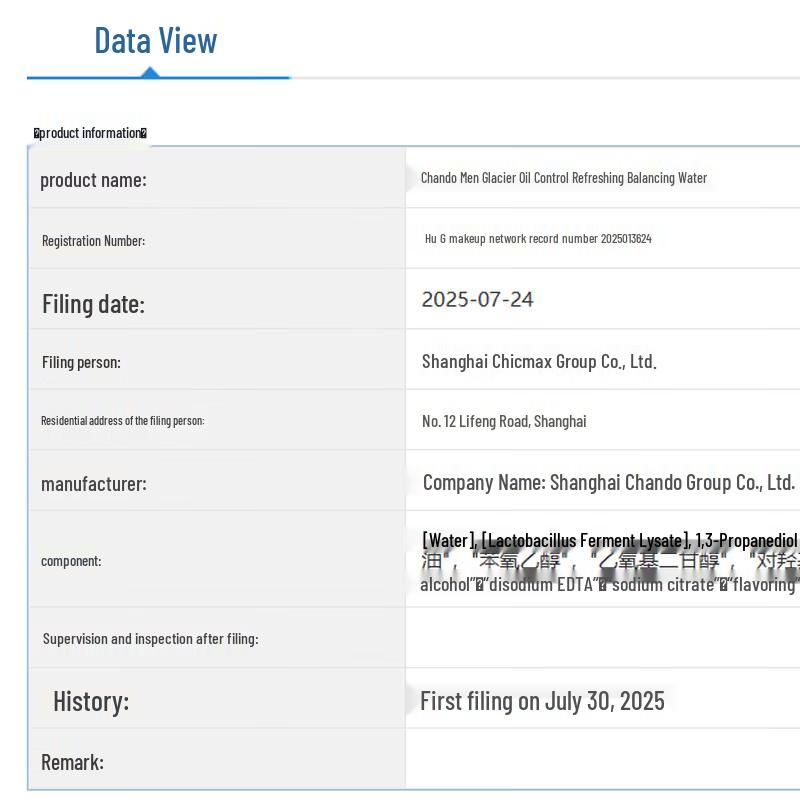
Task: Click 'First filing on July 30, 2025' text
Action: pos(542,701)
